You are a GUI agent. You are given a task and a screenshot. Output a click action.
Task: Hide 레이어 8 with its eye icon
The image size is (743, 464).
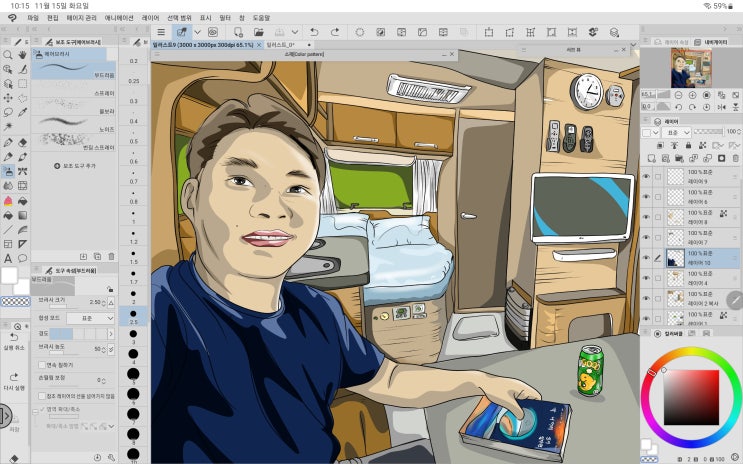(646, 217)
